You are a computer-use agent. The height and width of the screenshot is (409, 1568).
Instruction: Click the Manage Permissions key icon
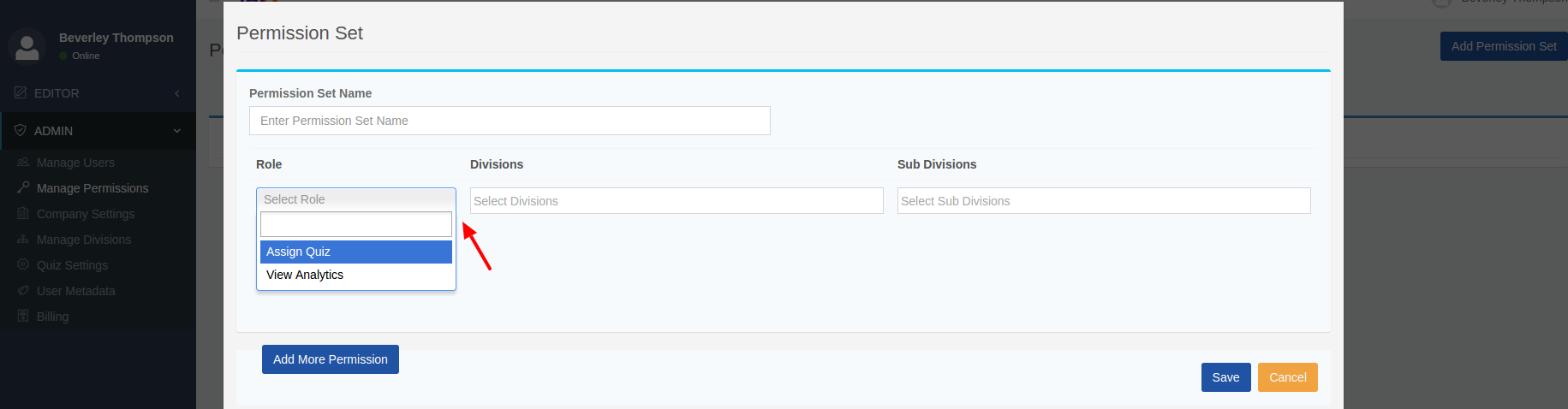click(23, 188)
